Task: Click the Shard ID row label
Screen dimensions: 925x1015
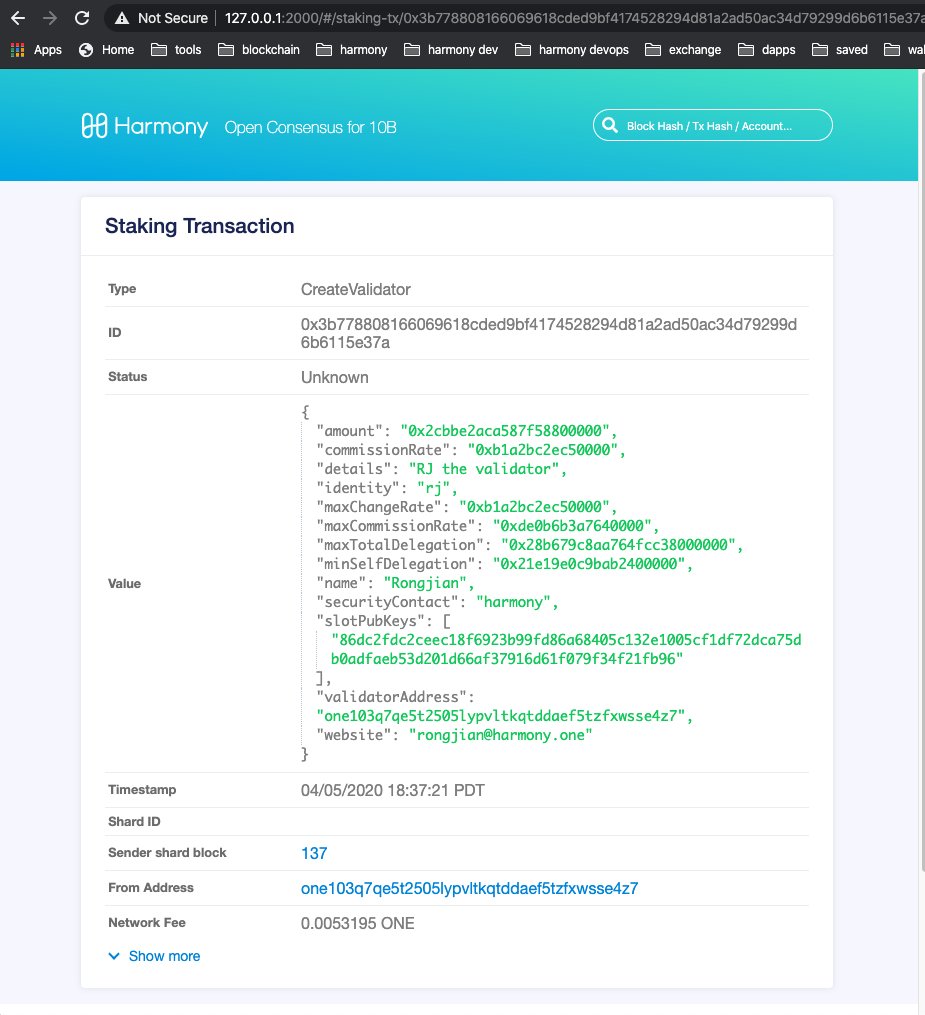Action: 134,821
